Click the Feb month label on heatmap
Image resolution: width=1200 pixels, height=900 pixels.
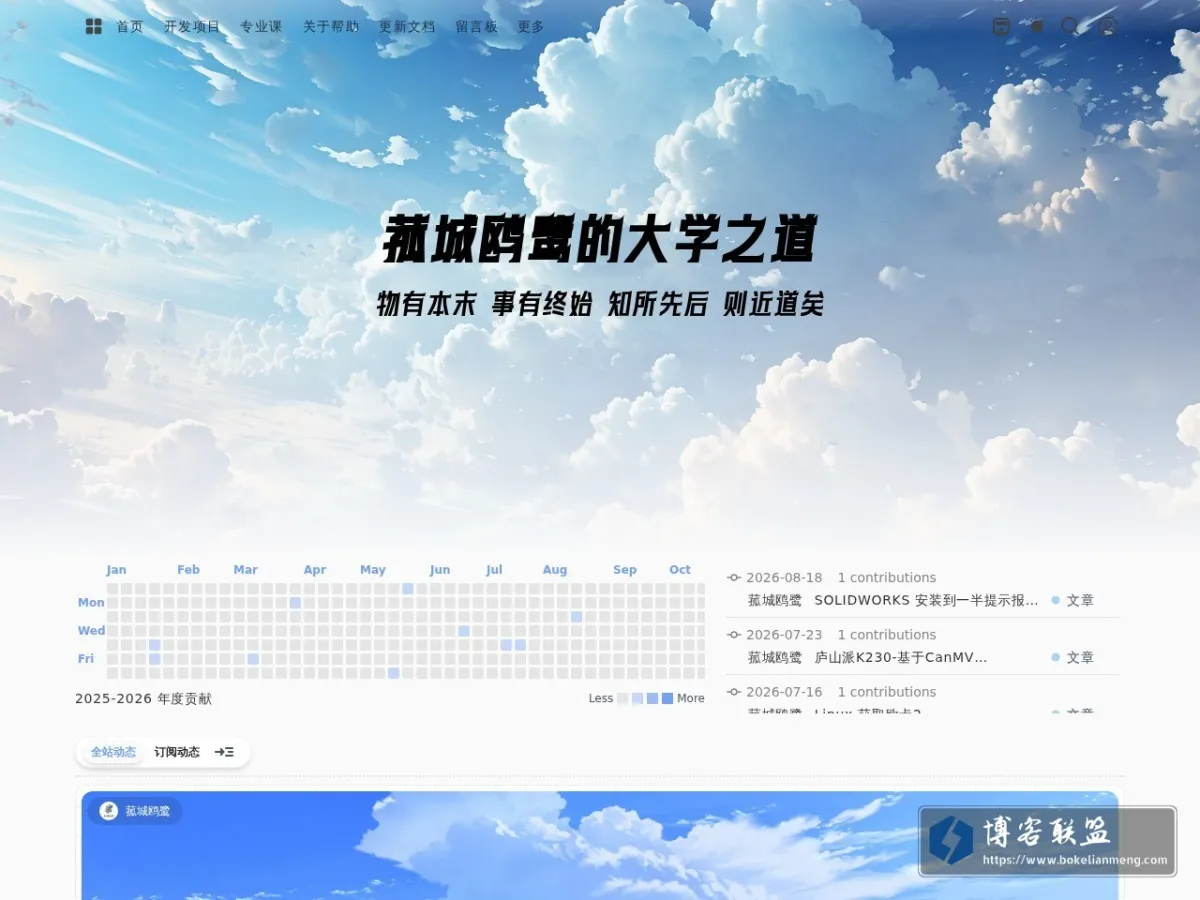pos(188,570)
